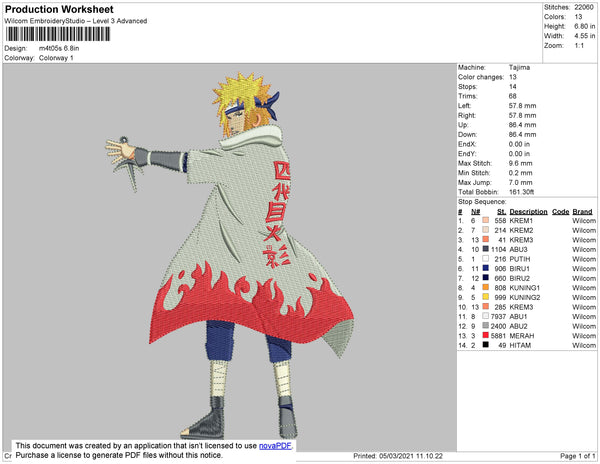The image size is (600, 464).
Task: Click the 'Colorway 1' value
Action: [56, 58]
